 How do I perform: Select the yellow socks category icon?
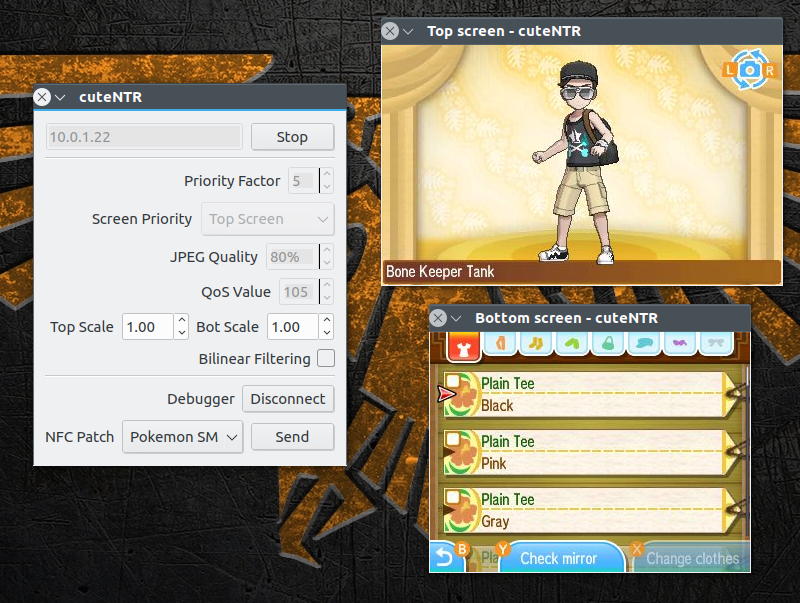(x=536, y=343)
